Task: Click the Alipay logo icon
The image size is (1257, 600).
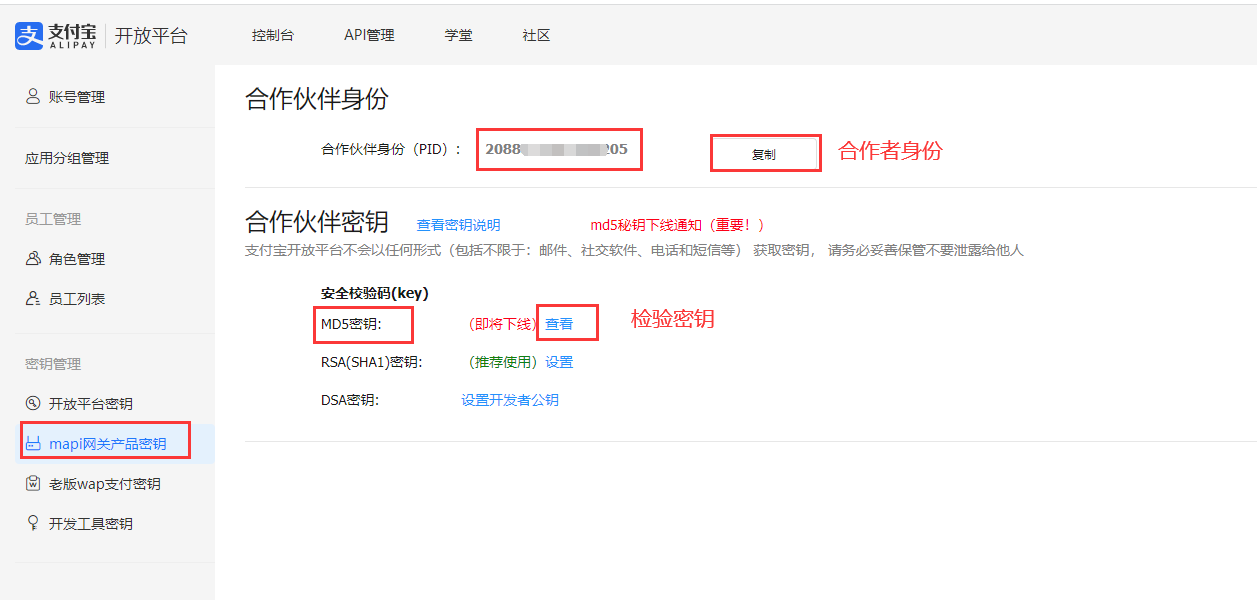Action: click(x=29, y=36)
